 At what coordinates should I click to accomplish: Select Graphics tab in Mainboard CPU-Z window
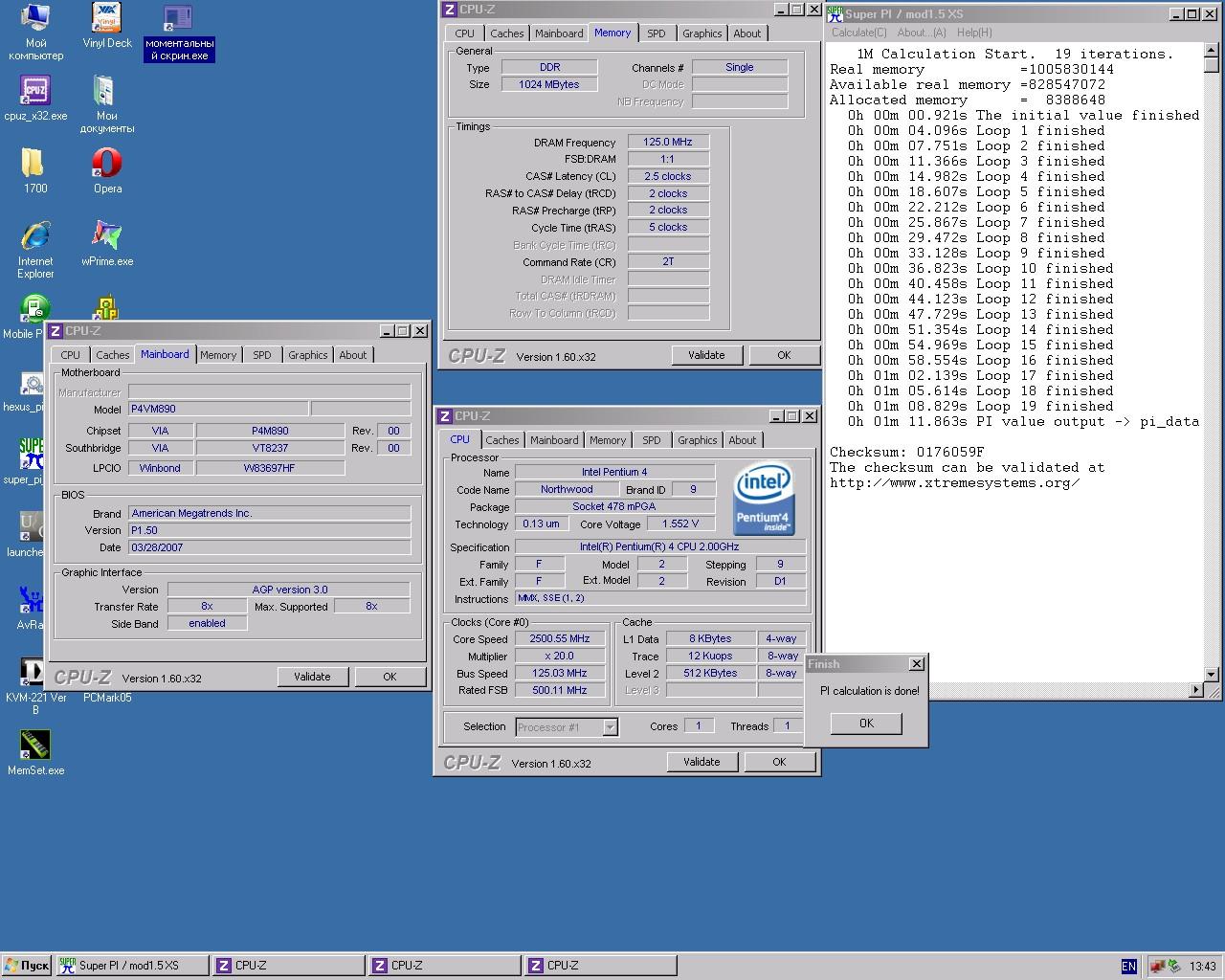click(x=308, y=355)
